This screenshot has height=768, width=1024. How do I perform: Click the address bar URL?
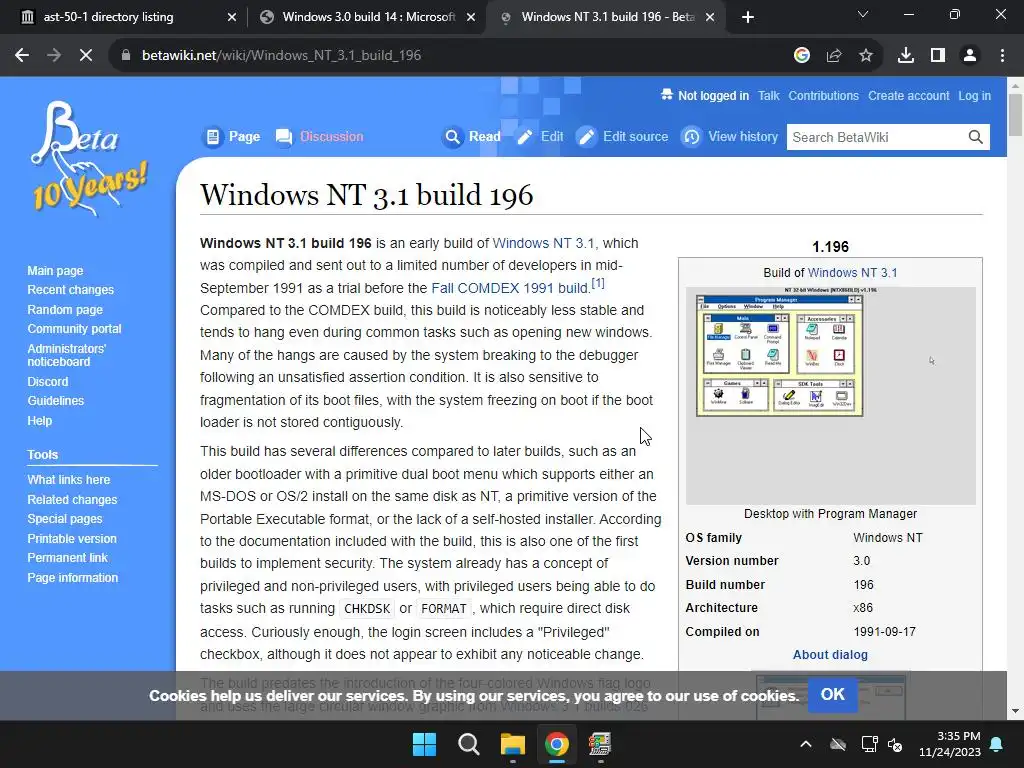point(281,56)
